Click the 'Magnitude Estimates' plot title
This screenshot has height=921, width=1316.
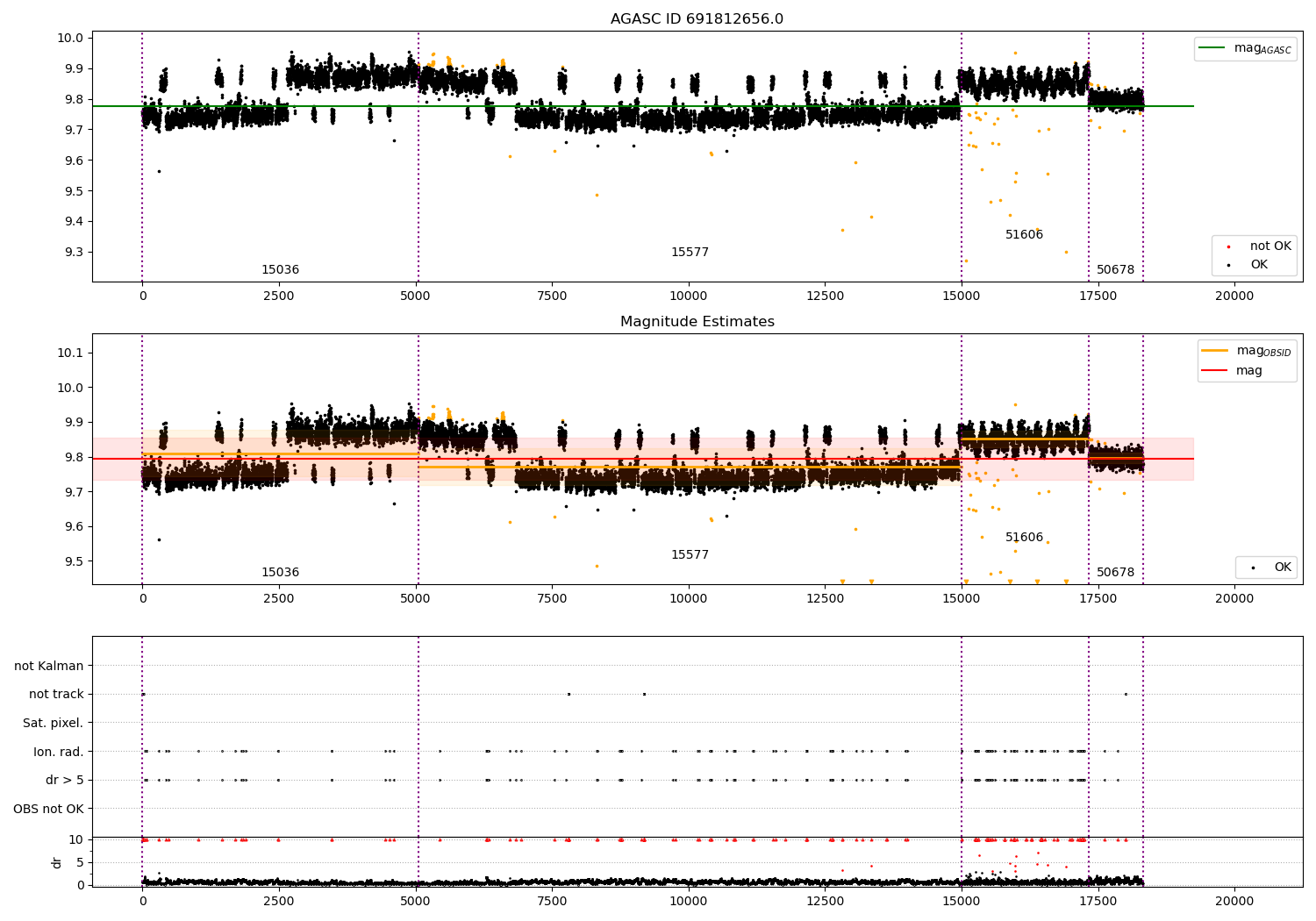pos(697,322)
